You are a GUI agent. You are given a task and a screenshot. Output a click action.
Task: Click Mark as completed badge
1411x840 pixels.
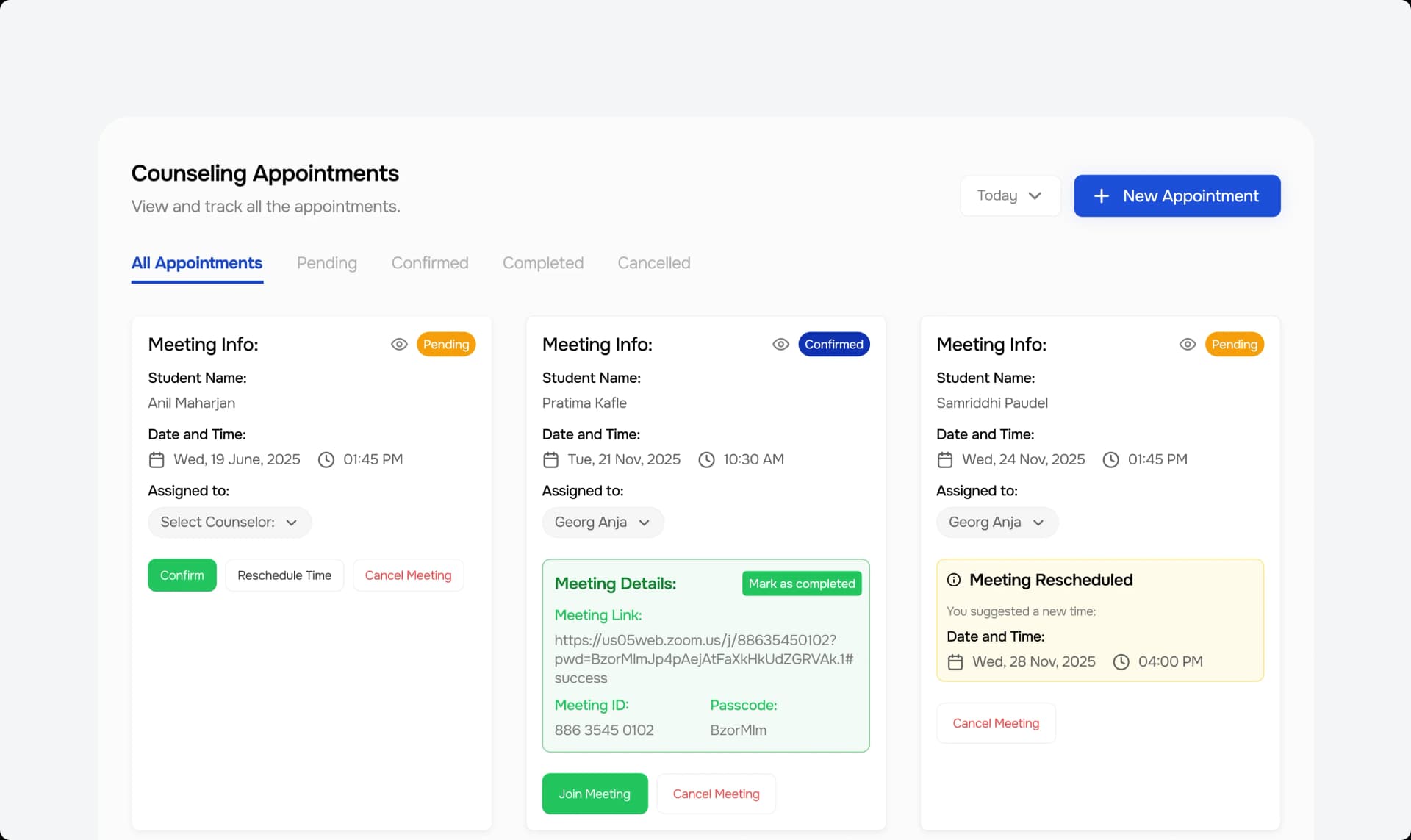point(801,583)
